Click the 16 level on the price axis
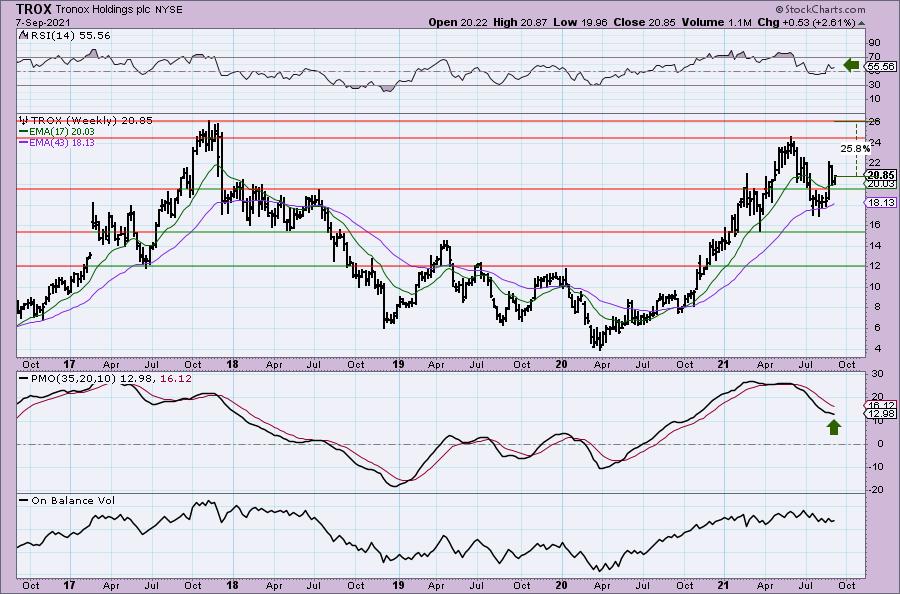The image size is (900, 594). pos(875,224)
